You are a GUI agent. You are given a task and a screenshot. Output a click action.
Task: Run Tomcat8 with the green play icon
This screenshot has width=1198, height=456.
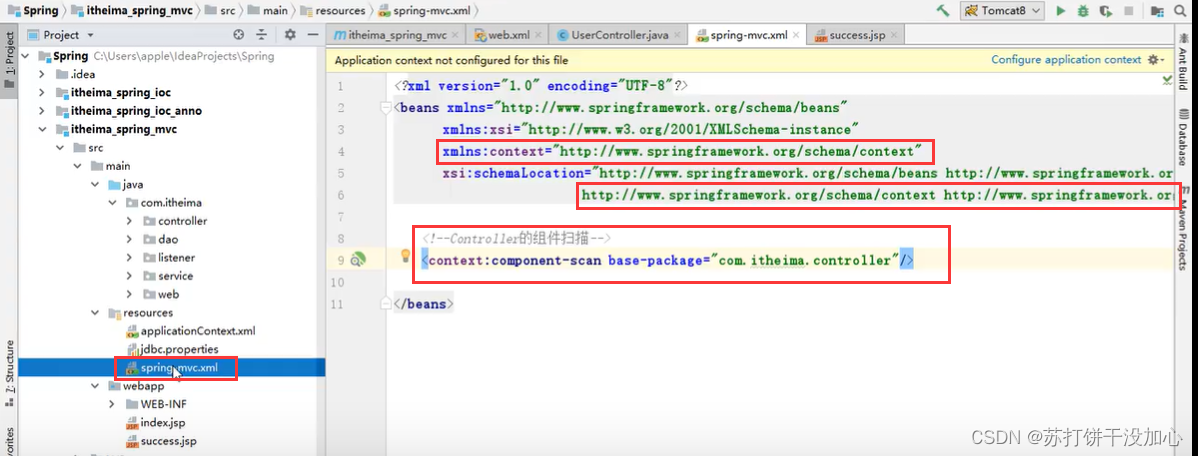tap(1060, 11)
